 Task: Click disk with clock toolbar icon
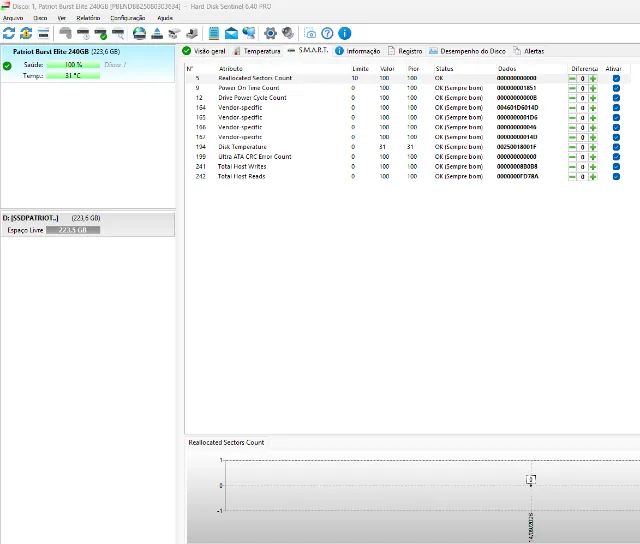(83, 33)
